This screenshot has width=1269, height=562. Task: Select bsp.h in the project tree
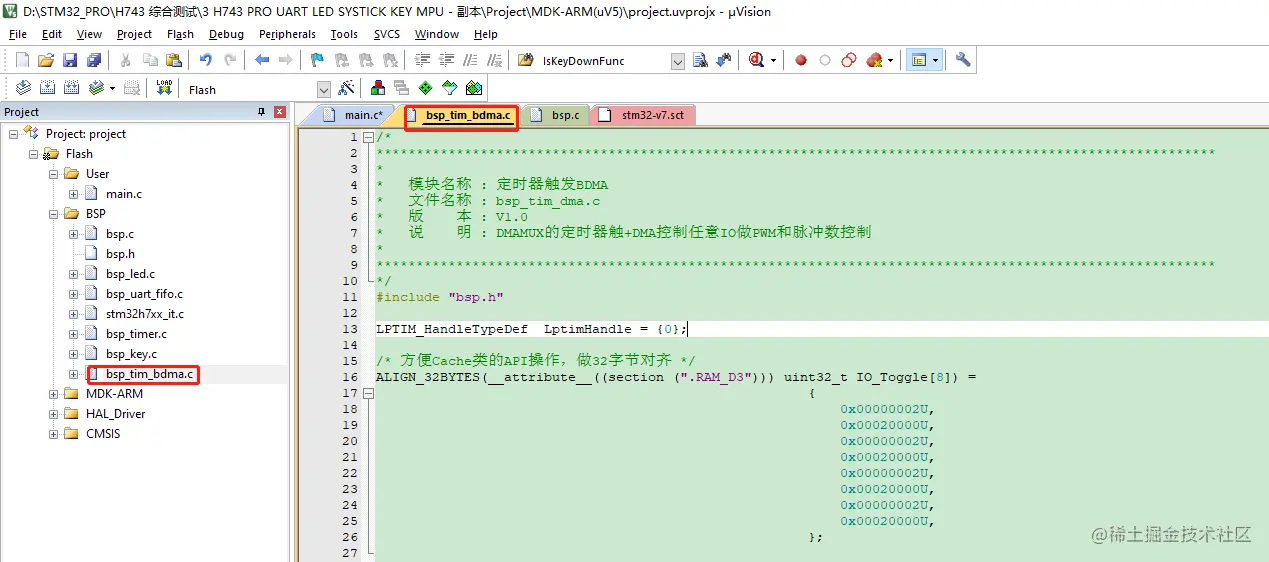pos(120,254)
